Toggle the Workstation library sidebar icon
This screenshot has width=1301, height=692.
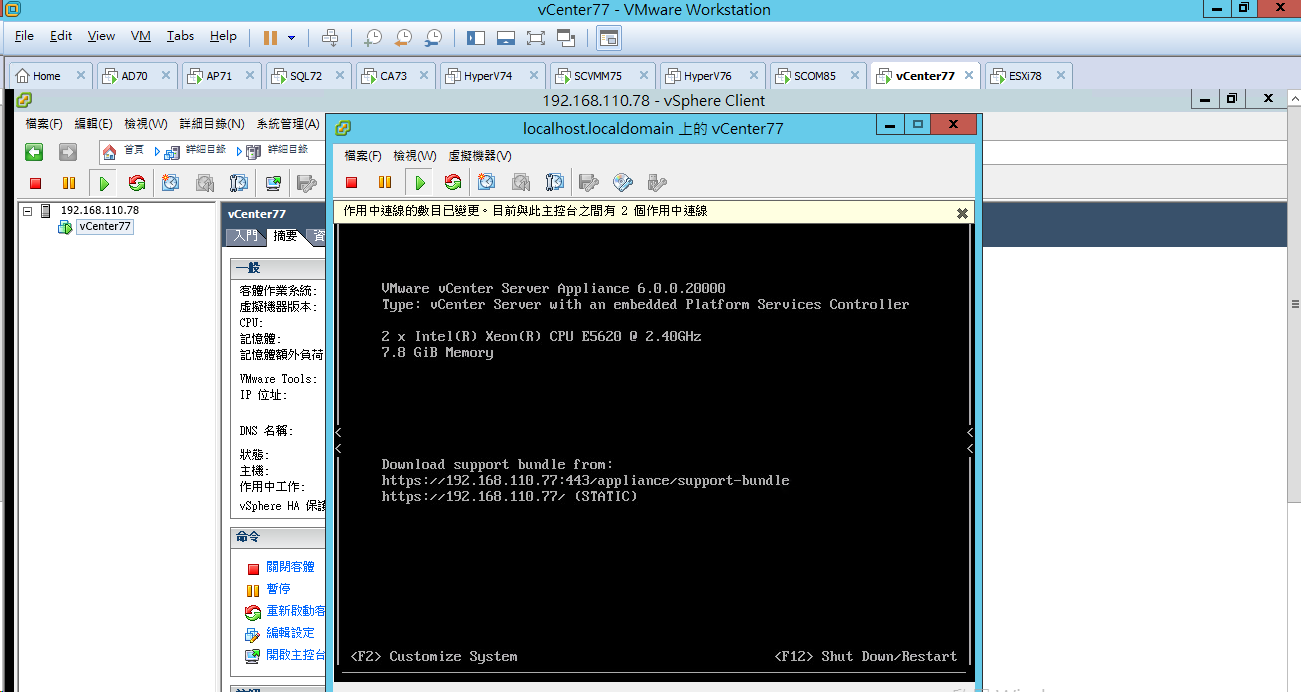476,37
